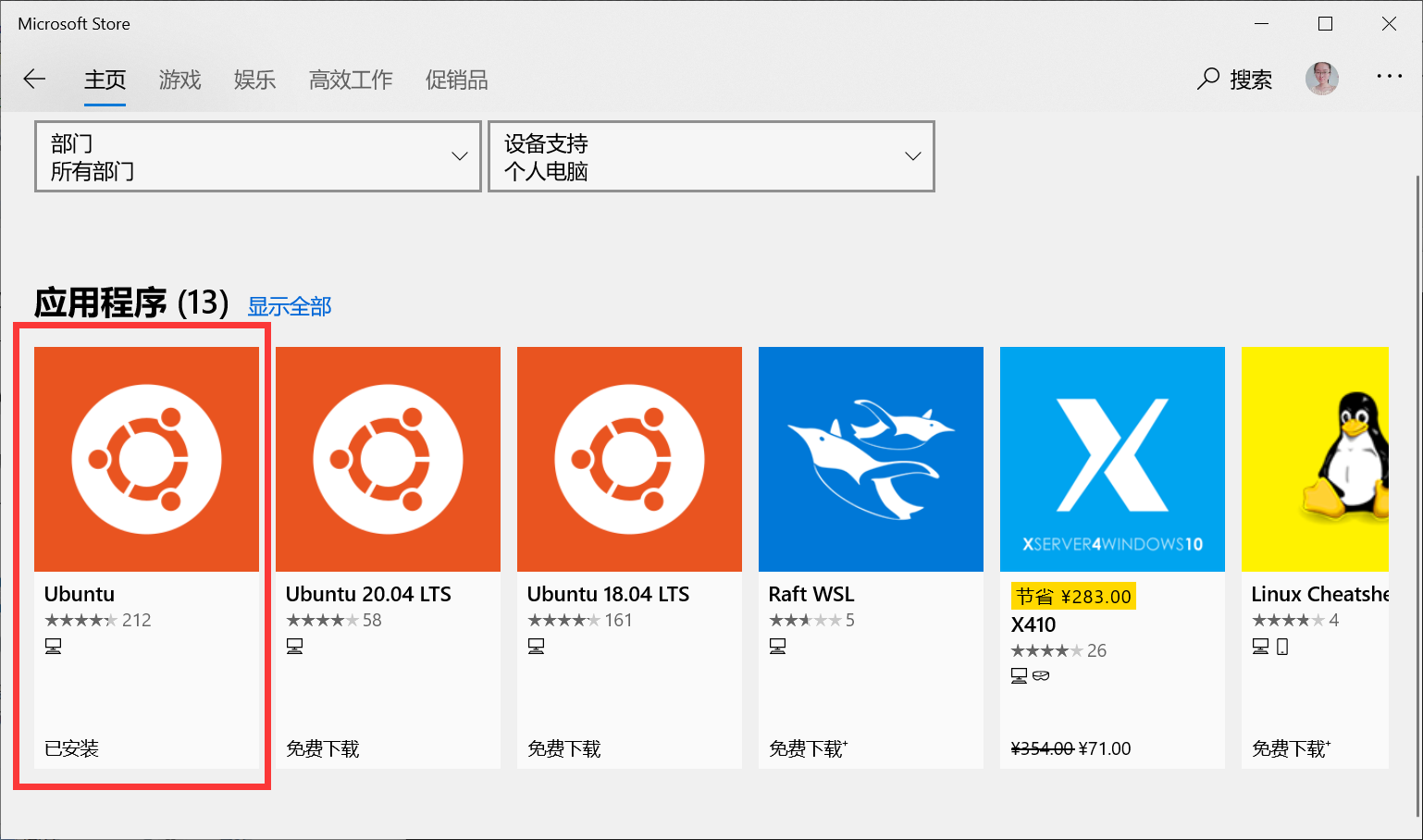Switch to the 促销品 tab

456,80
